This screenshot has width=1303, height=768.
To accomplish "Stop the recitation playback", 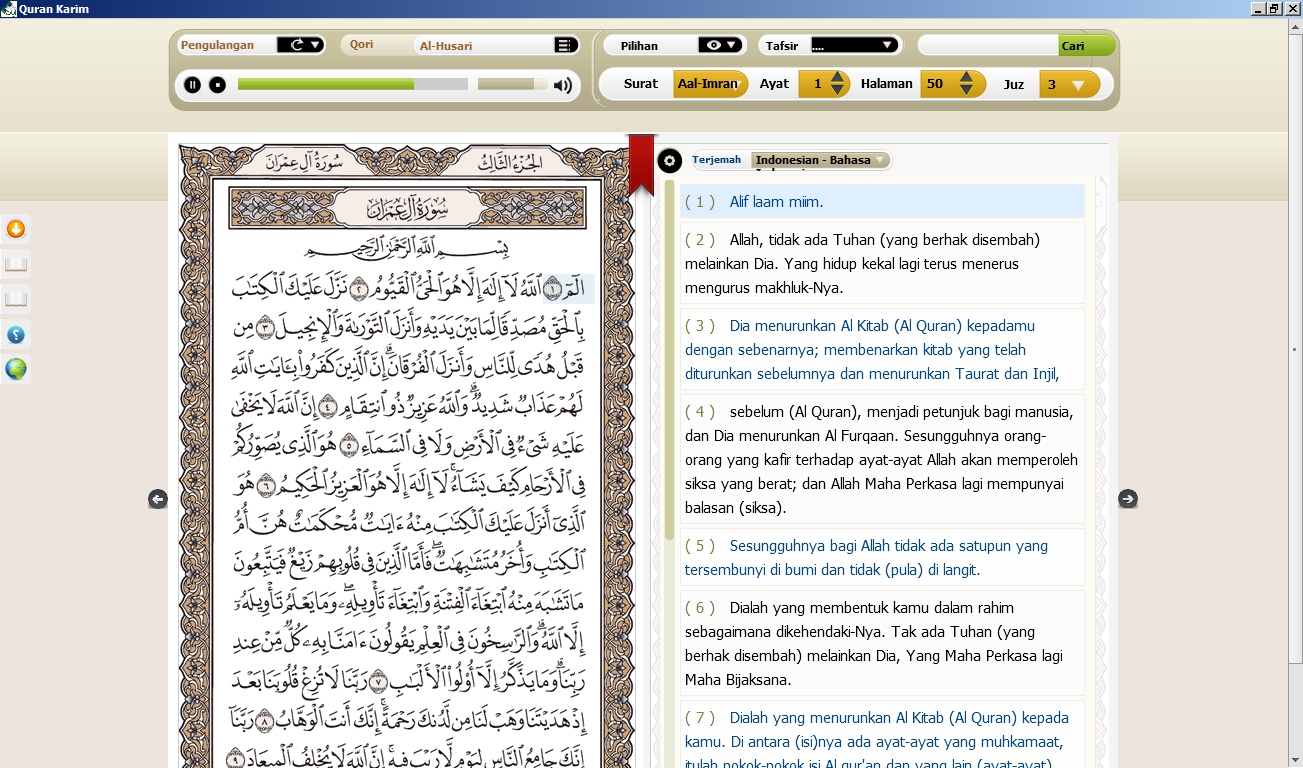I will tap(217, 85).
